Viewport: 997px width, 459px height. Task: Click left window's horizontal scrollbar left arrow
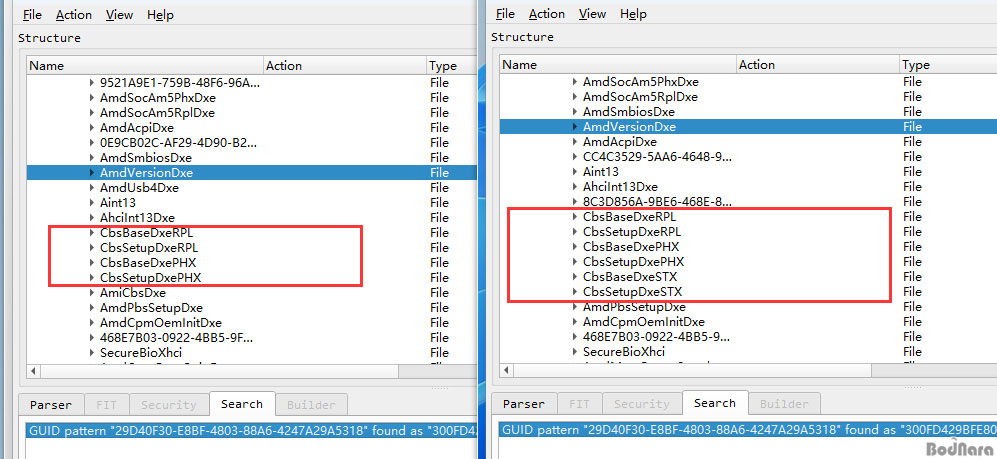[35, 371]
